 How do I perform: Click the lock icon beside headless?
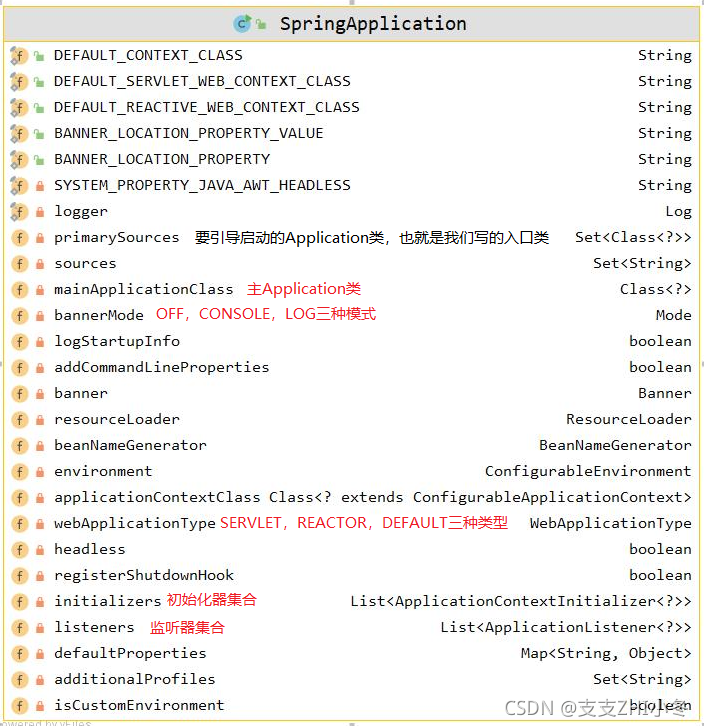(x=40, y=550)
